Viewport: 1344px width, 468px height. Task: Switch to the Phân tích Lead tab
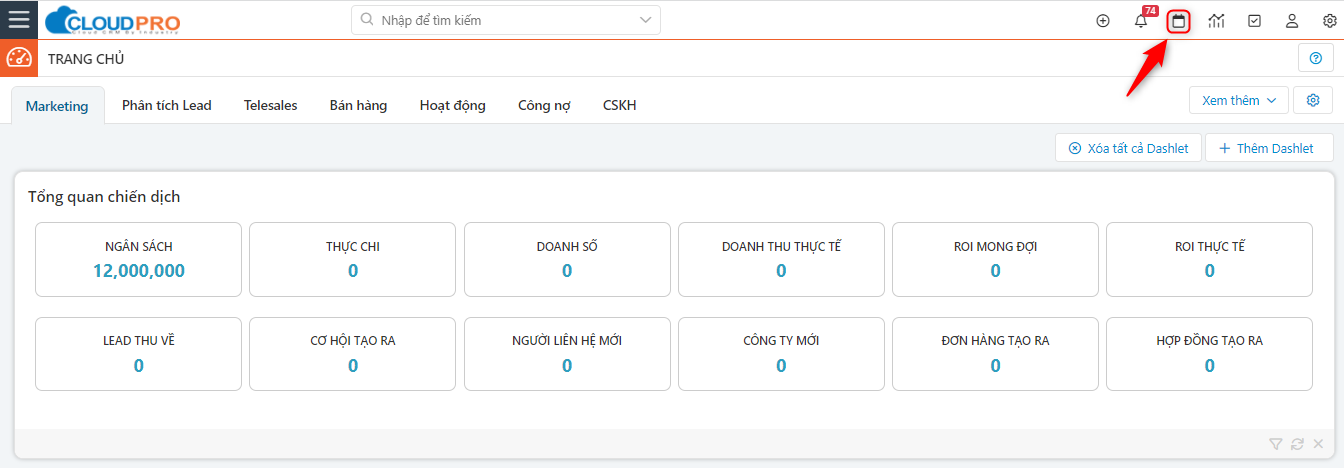[167, 105]
